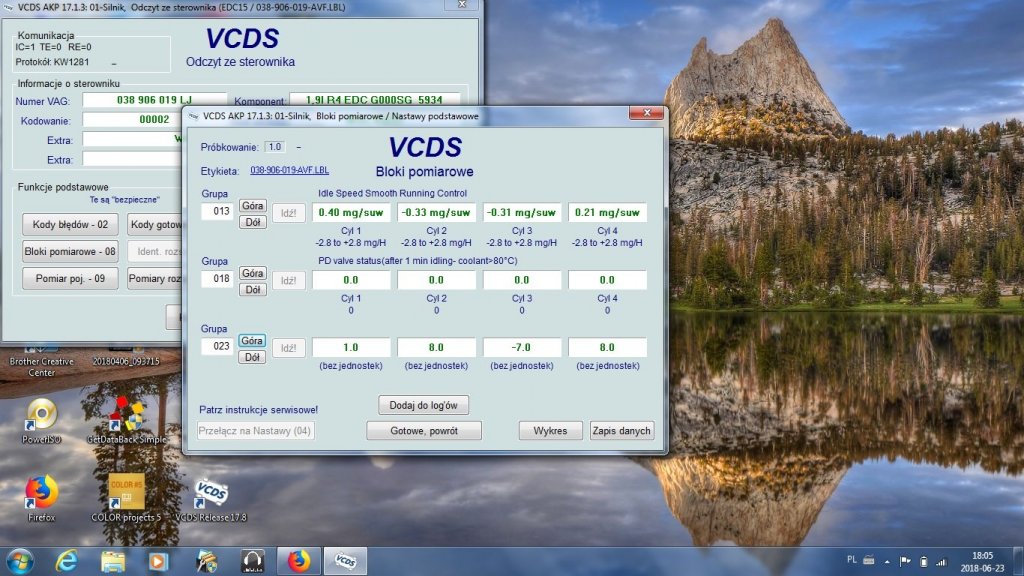Check the battery icon in the tray
The height and width of the screenshot is (576, 1024).
(923, 561)
